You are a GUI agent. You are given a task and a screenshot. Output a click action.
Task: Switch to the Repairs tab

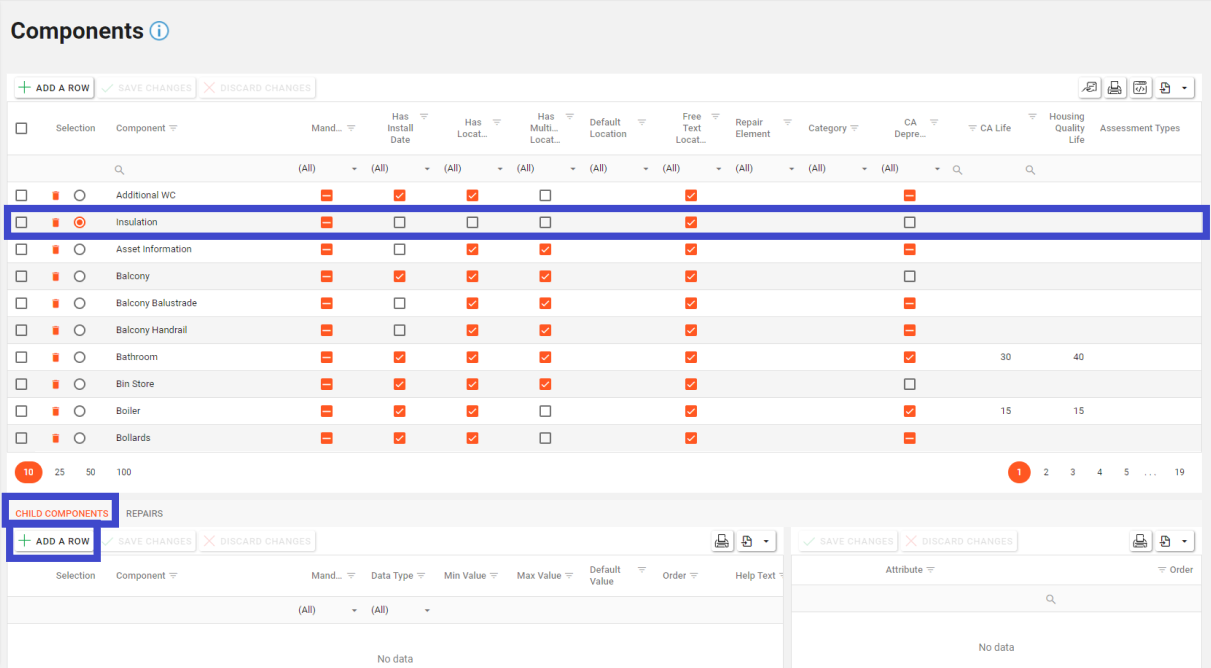tap(144, 513)
